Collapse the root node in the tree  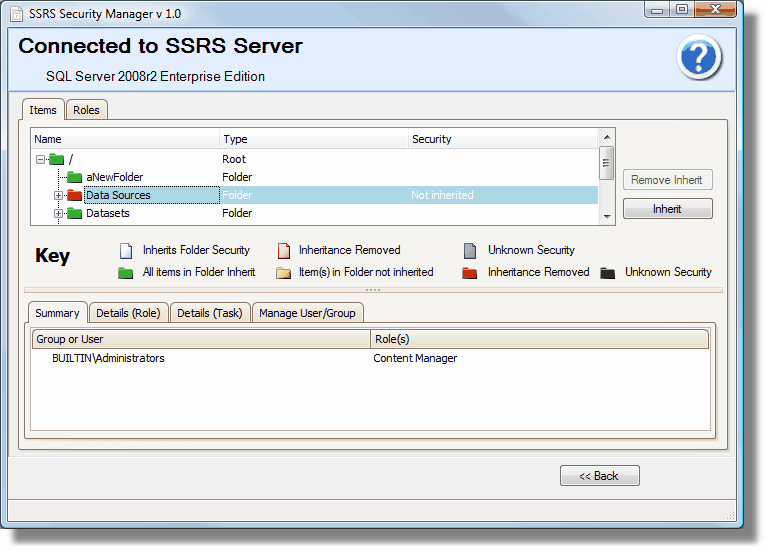coord(40,159)
